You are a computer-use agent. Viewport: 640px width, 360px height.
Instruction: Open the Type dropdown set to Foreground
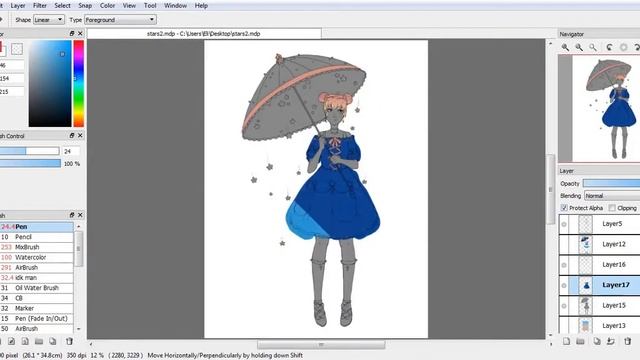[x=120, y=20]
